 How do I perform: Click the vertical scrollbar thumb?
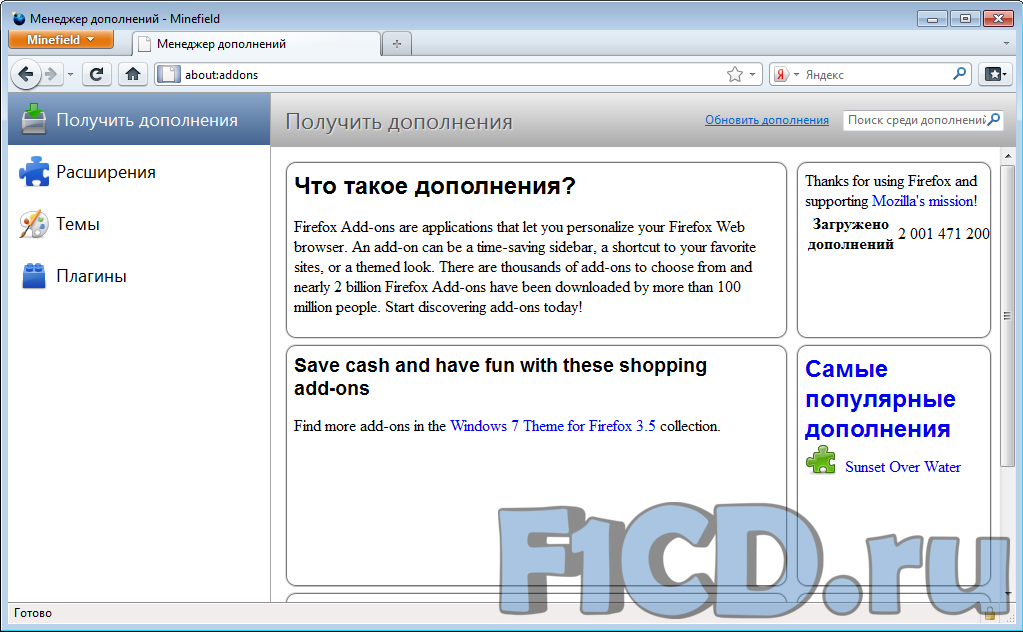point(1007,315)
